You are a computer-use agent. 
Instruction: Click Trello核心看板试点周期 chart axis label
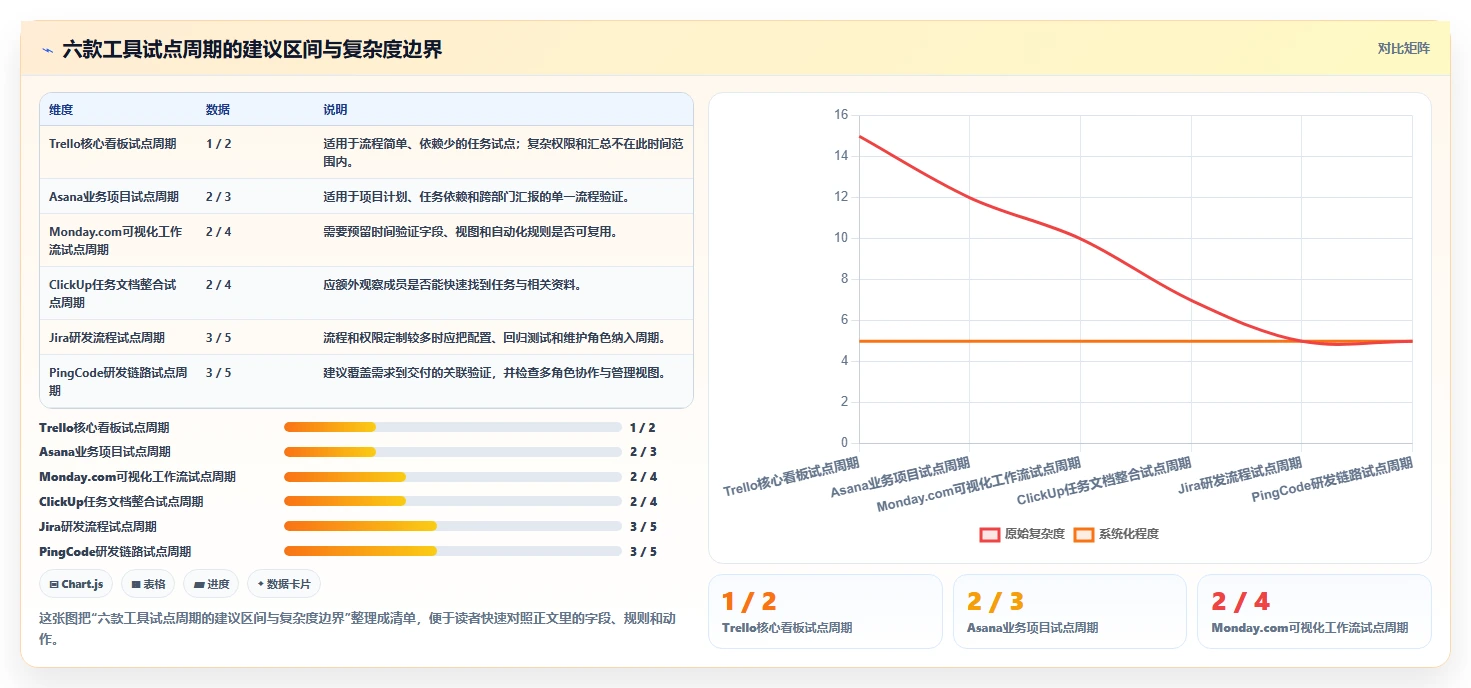(791, 476)
